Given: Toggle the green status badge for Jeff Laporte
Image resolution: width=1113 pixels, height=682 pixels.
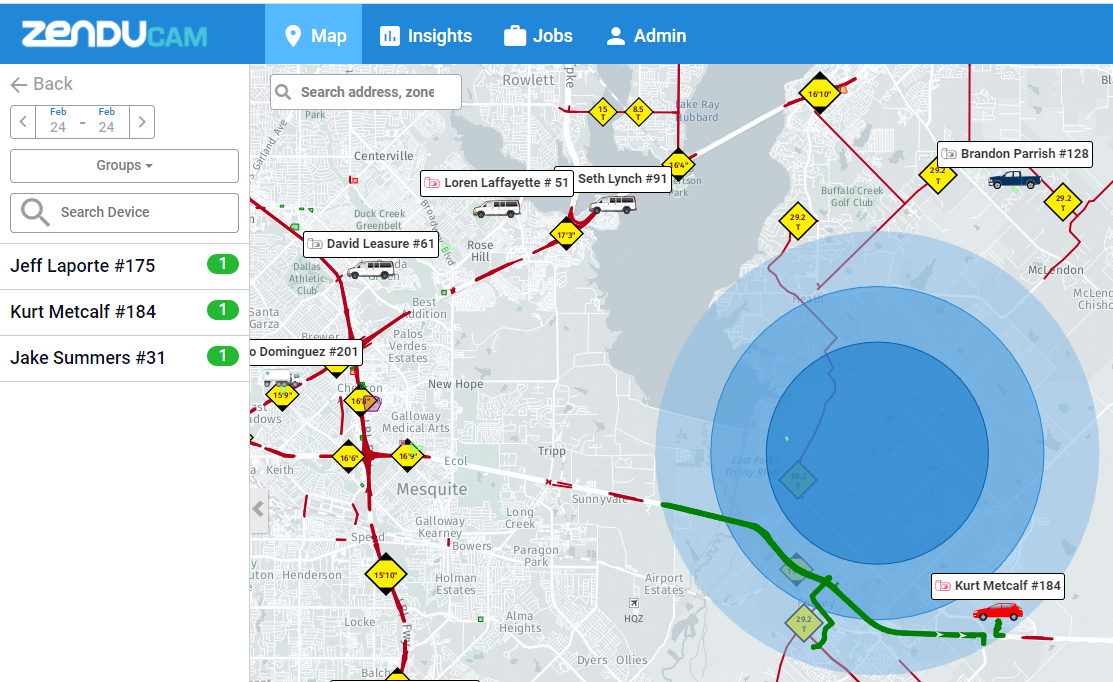Looking at the screenshot, I should coord(222,264).
